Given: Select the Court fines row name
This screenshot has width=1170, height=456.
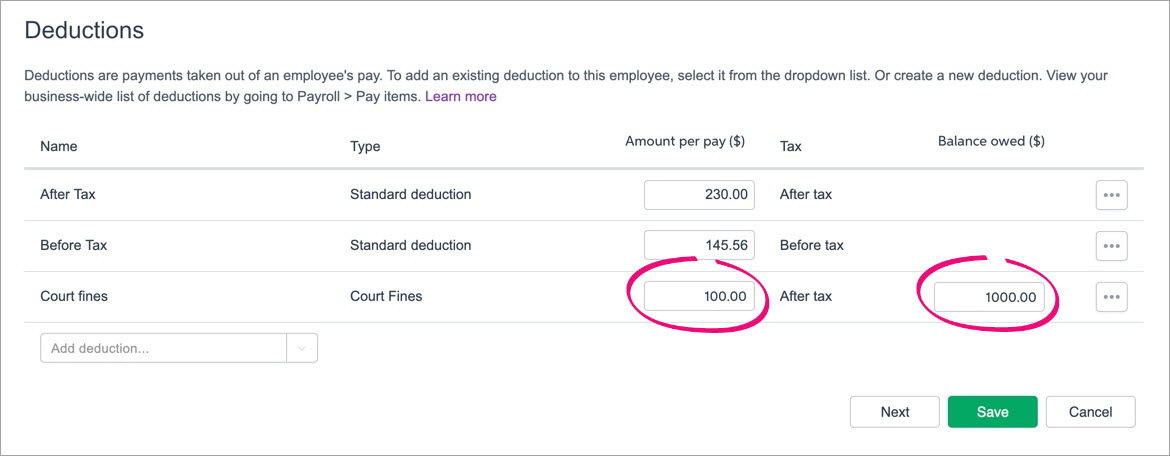Looking at the screenshot, I should click(x=74, y=296).
